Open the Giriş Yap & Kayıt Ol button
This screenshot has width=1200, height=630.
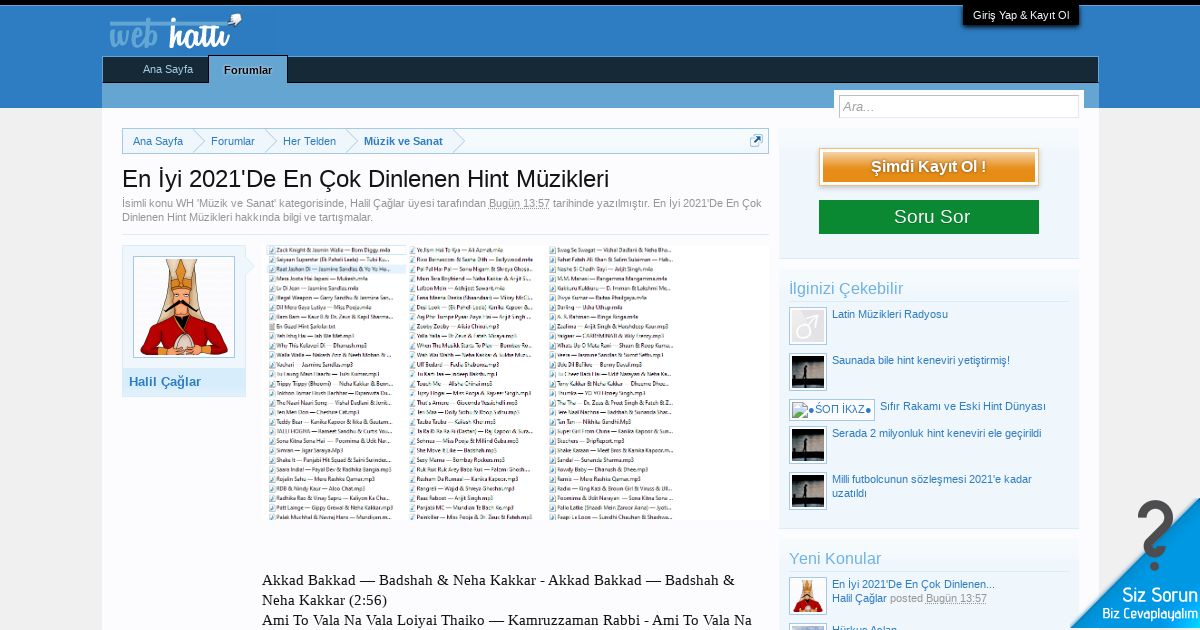(1021, 15)
